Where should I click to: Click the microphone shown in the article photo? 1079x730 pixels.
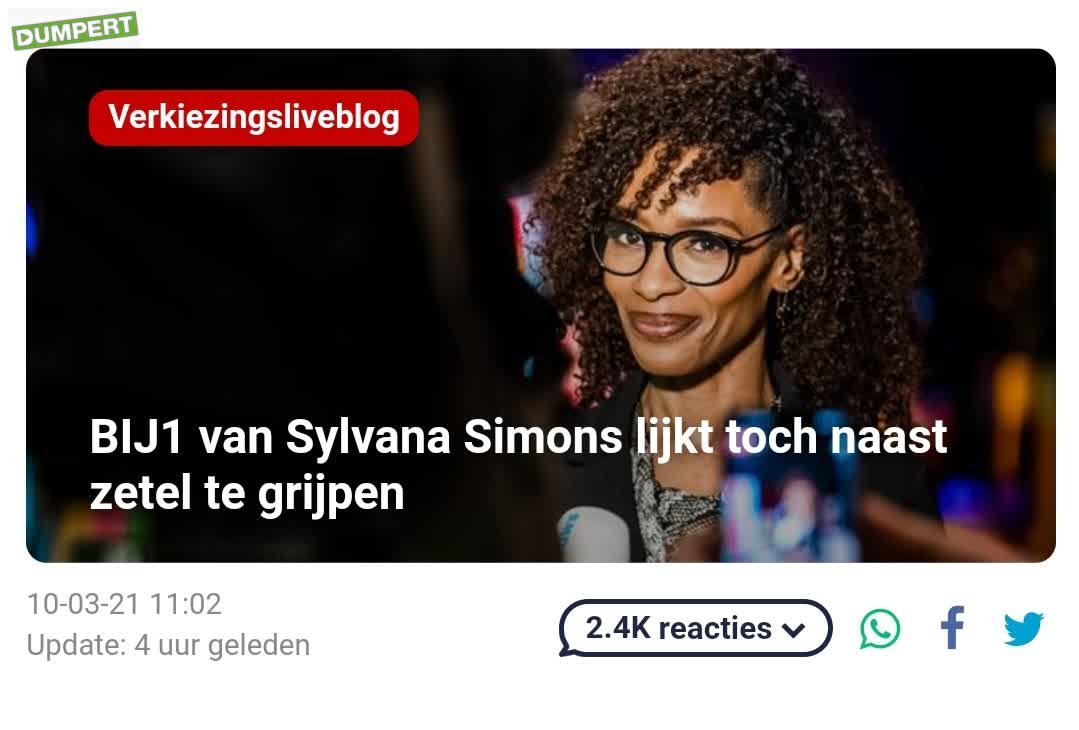(x=592, y=533)
